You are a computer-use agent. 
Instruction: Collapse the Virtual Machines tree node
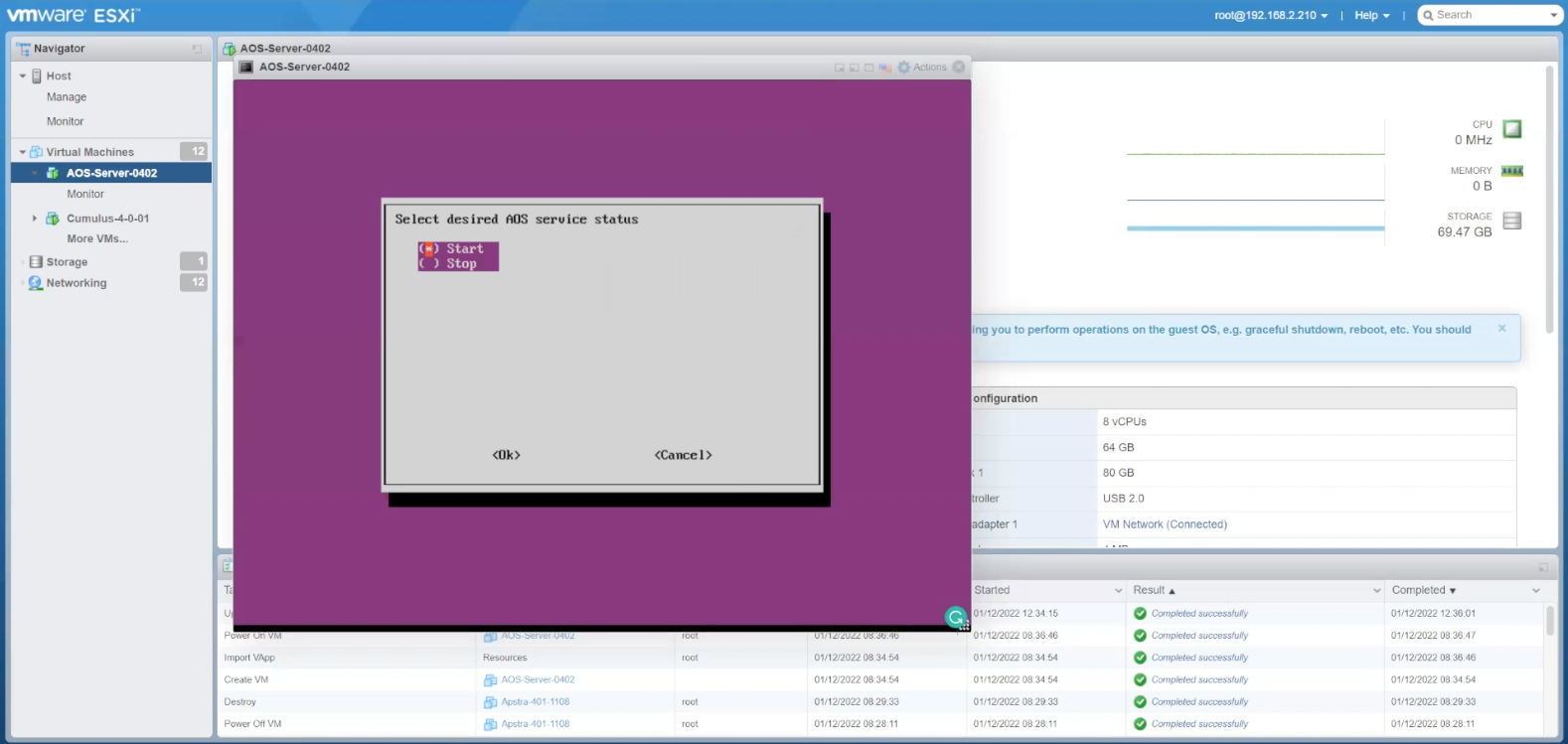23,152
